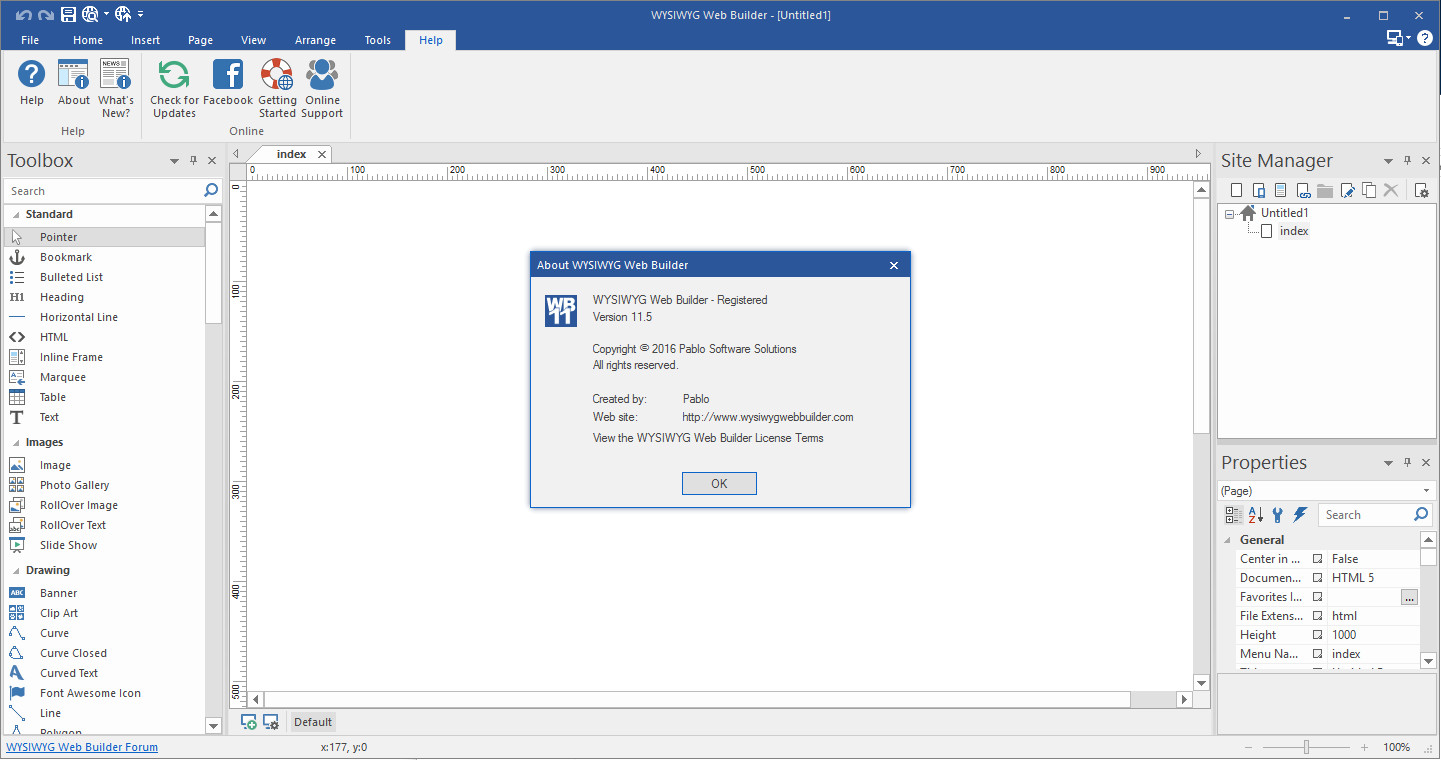Select the Curved Text tool
1441x760 pixels.
click(x=104, y=673)
